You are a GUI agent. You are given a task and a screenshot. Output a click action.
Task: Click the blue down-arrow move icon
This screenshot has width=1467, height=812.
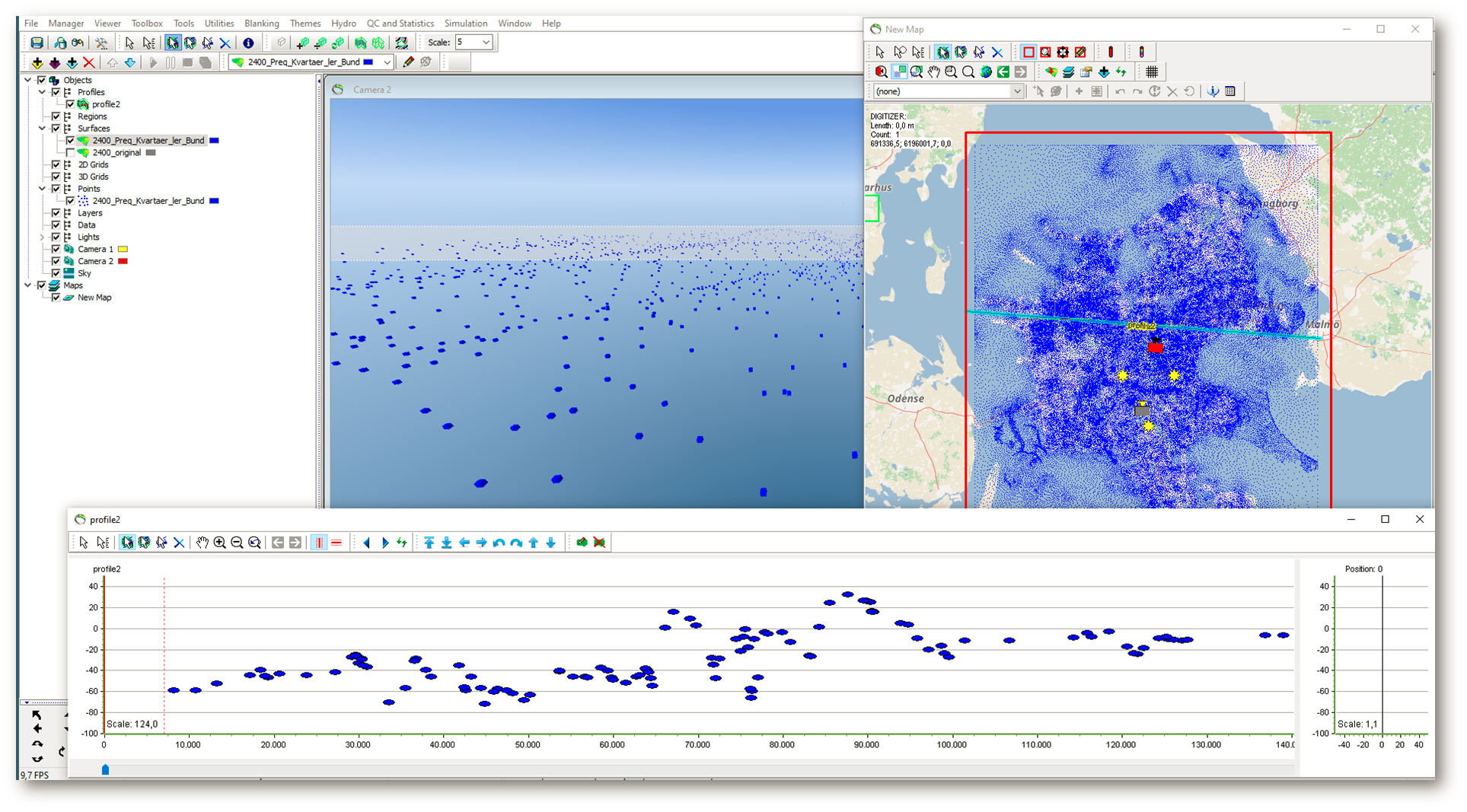[130, 62]
